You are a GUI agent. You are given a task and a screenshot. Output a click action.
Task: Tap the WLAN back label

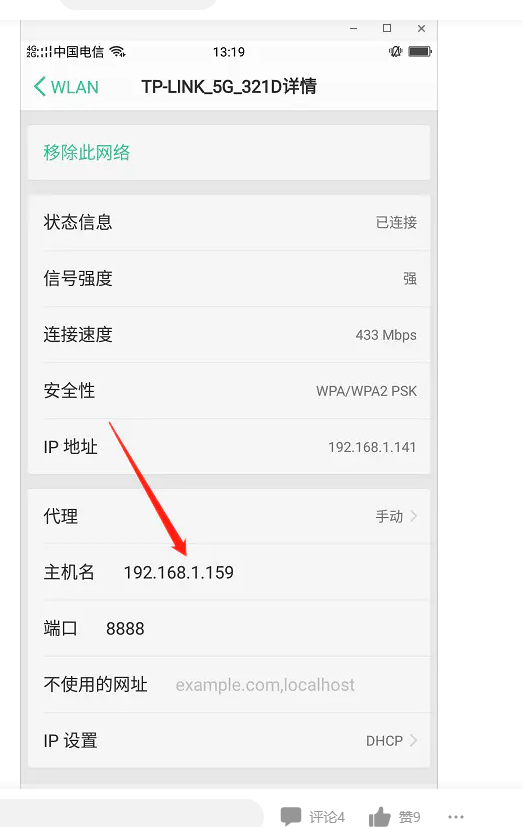(x=74, y=87)
